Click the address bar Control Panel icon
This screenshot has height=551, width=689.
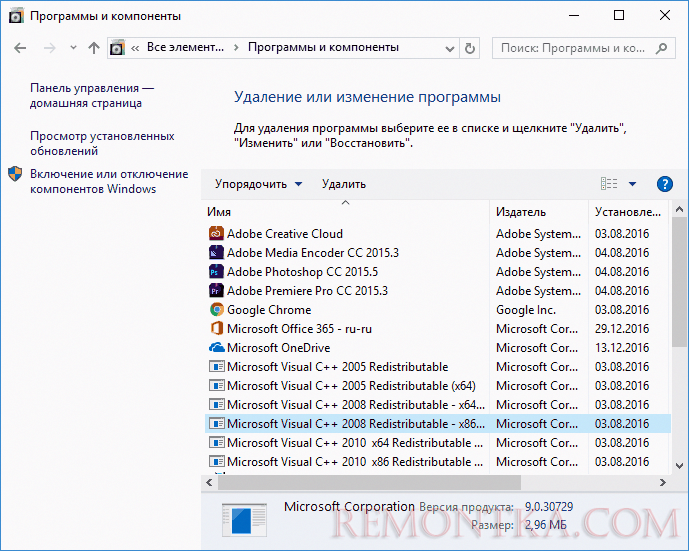pos(117,47)
